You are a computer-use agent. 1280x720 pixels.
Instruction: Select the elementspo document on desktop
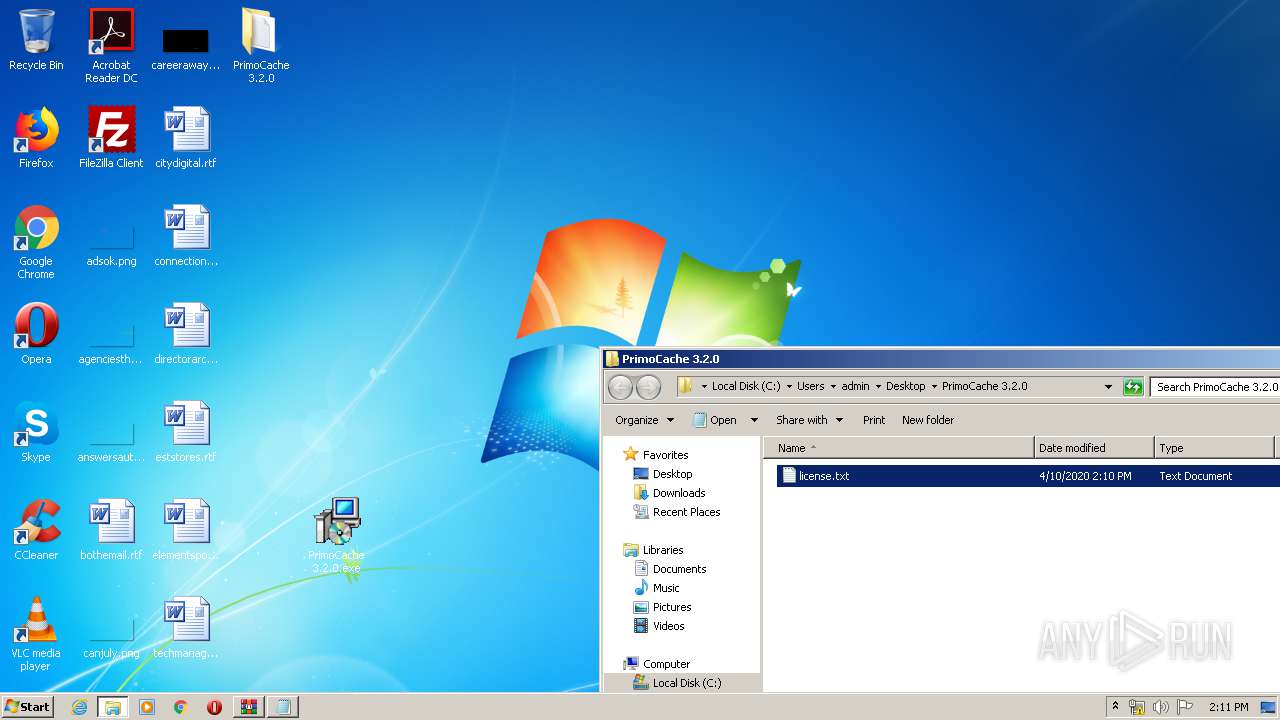click(186, 530)
